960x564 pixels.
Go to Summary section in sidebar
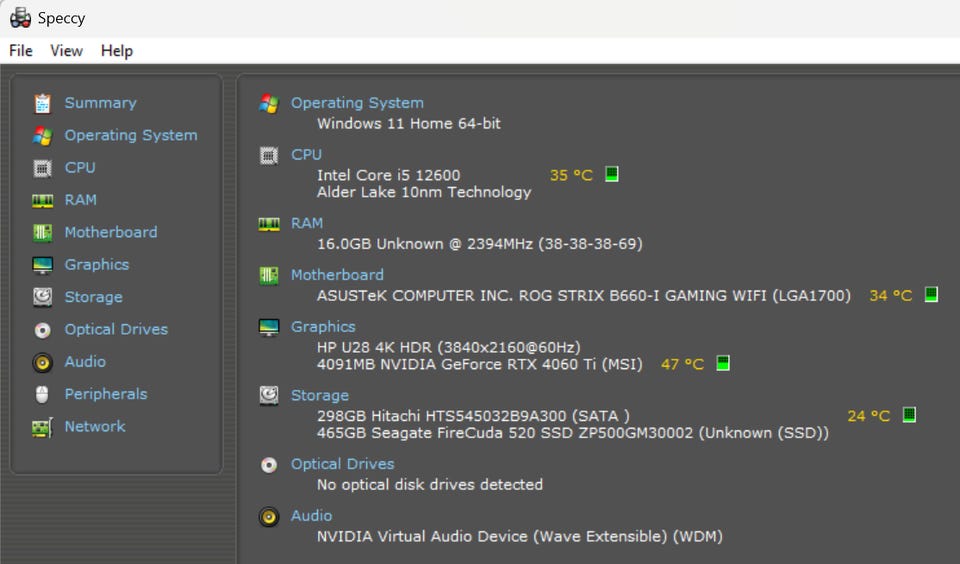(100, 103)
